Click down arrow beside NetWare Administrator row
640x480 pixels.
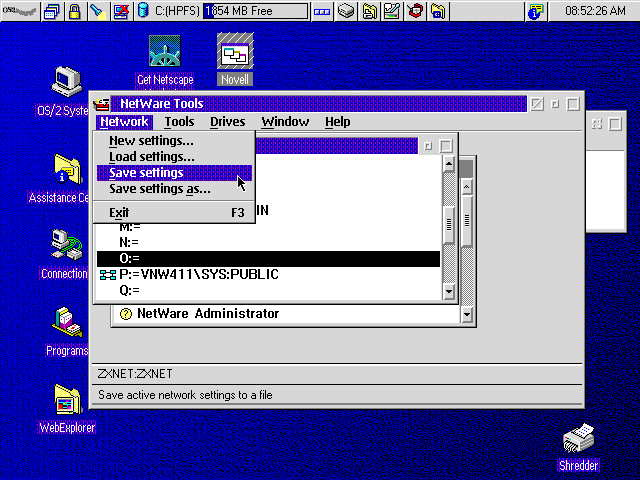[467, 315]
